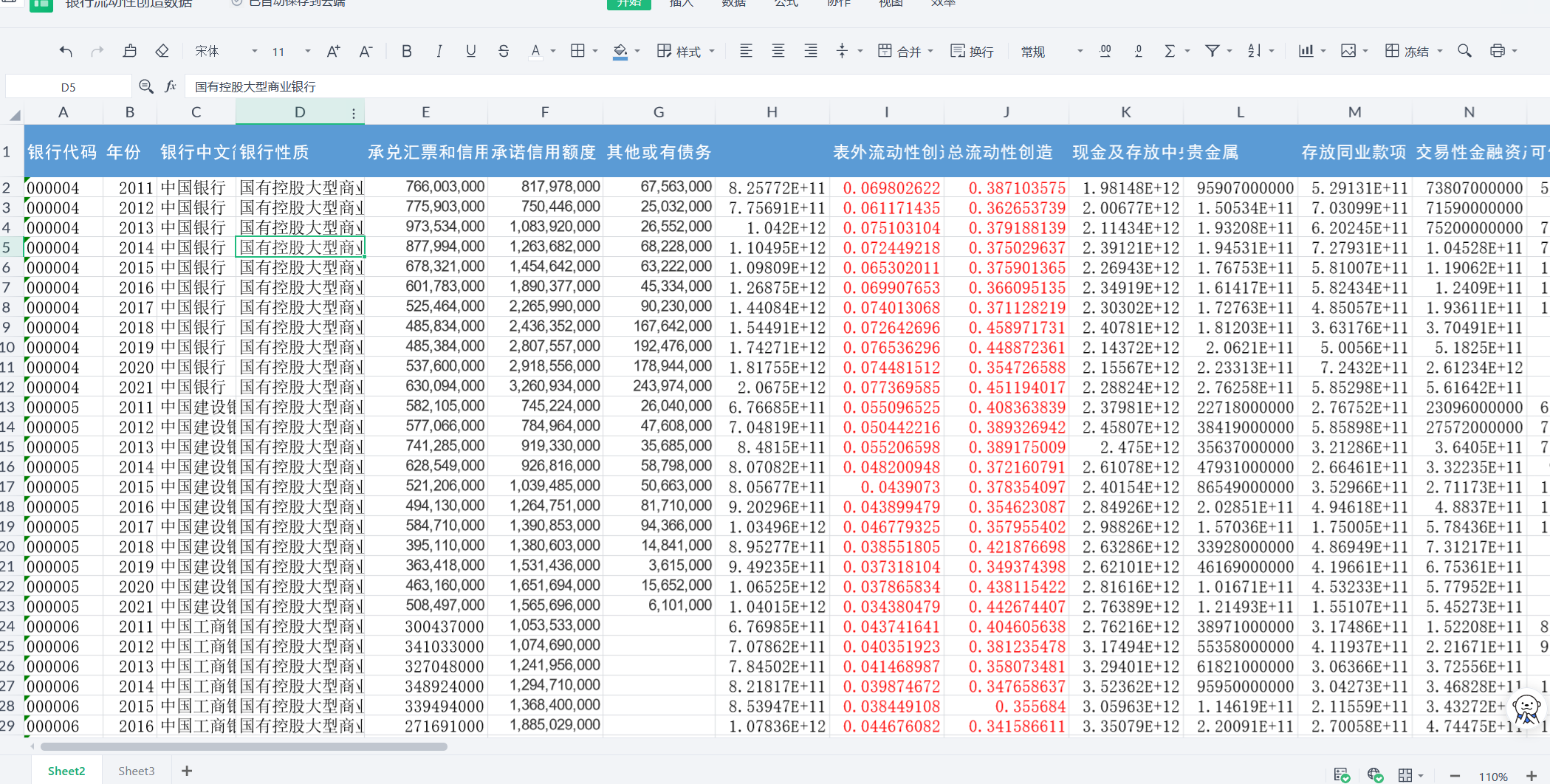Open the 样式 styles menu
This screenshot has width=1550, height=784.
(x=685, y=51)
